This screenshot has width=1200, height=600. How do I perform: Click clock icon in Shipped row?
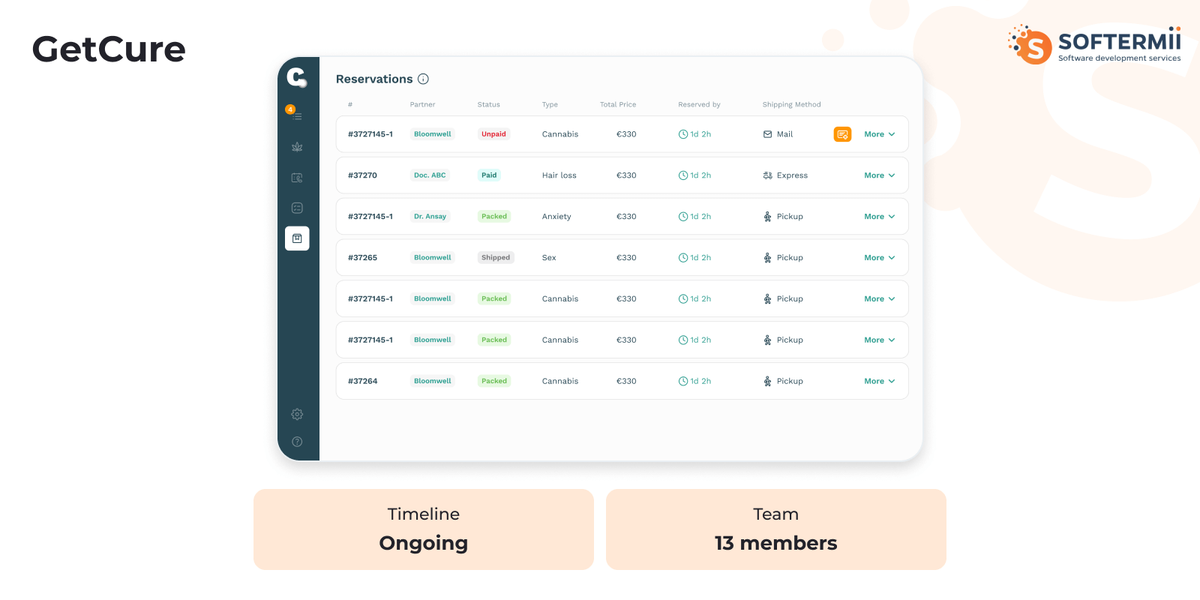point(683,257)
